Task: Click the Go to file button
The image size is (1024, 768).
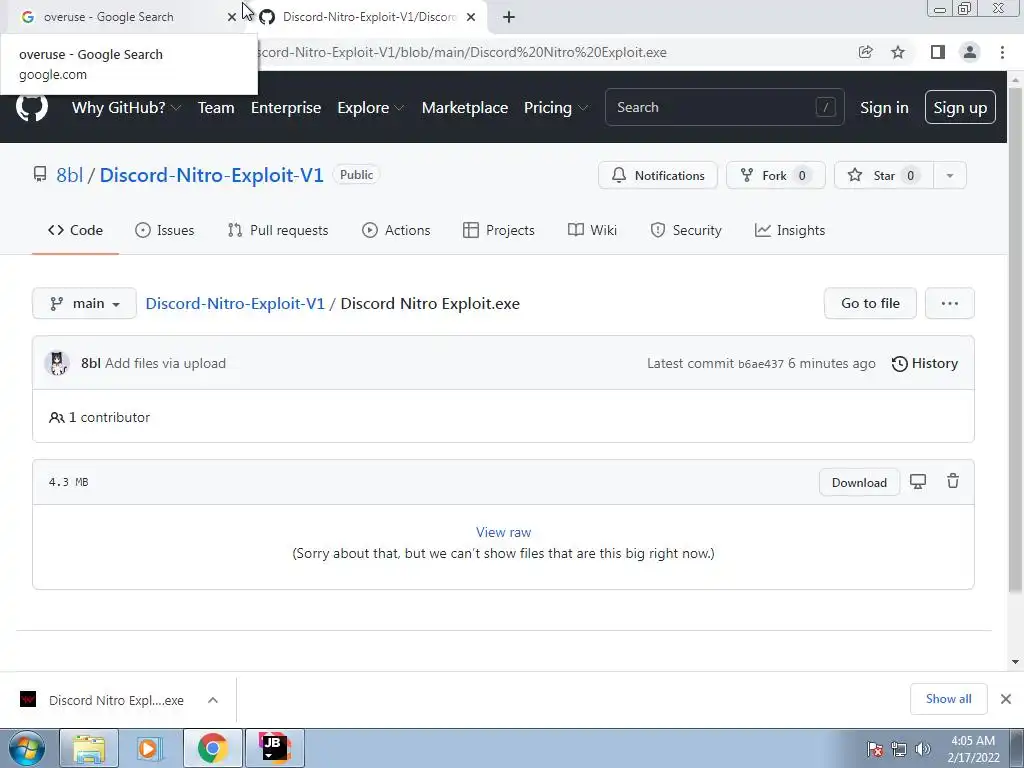Action: 870,303
